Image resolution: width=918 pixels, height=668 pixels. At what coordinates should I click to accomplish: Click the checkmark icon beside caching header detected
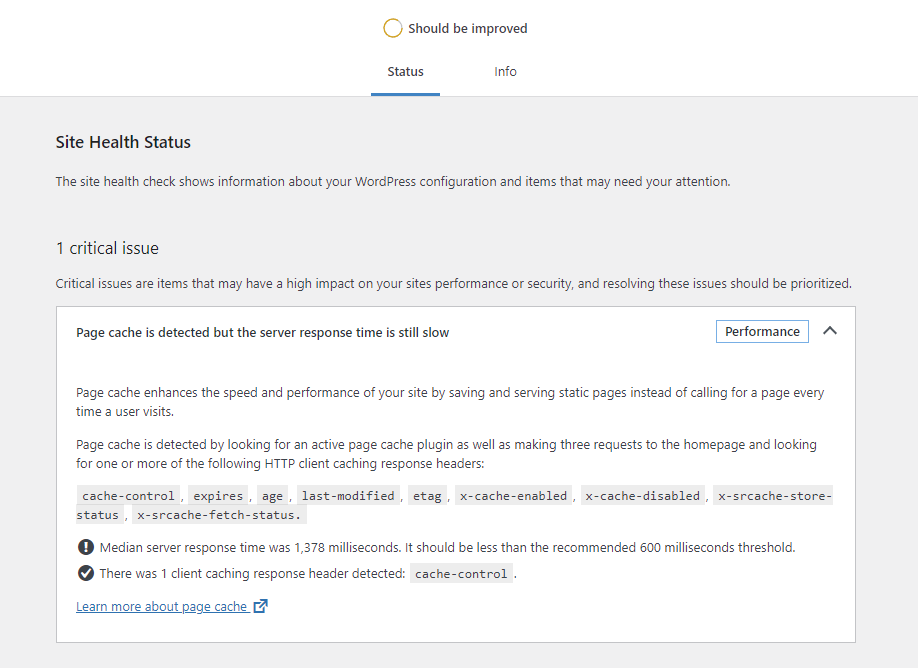[x=86, y=573]
